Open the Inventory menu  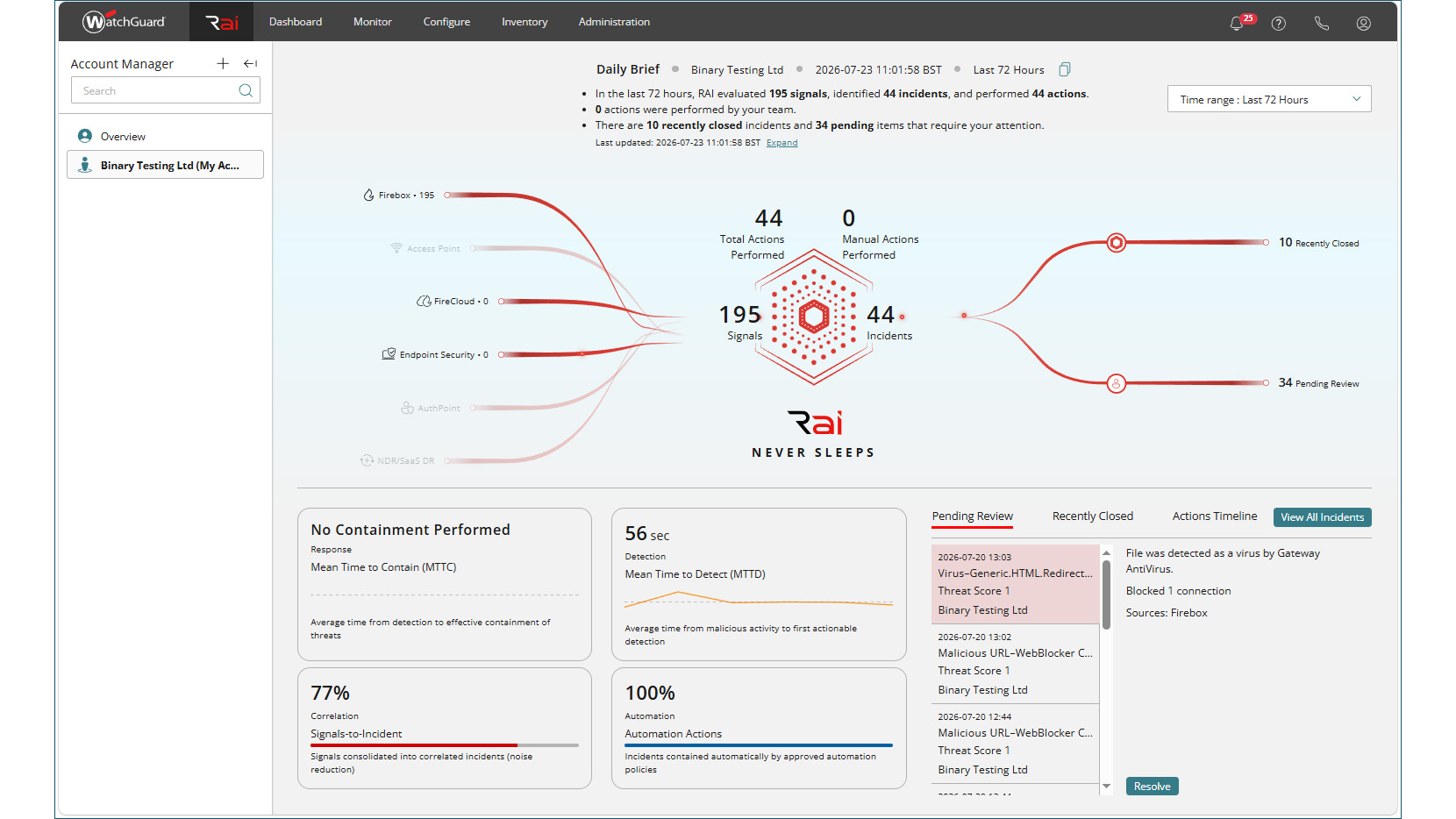pyautogui.click(x=525, y=22)
